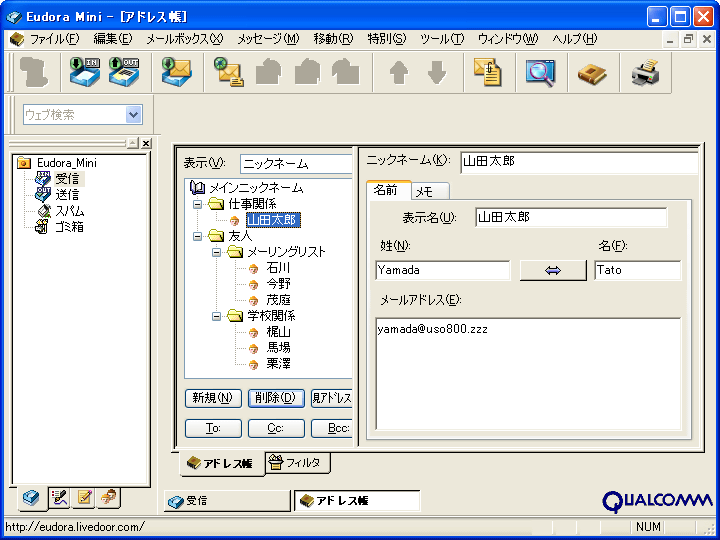Select the スパム mailbox in tree
Image resolution: width=720 pixels, height=540 pixels.
pos(69,211)
